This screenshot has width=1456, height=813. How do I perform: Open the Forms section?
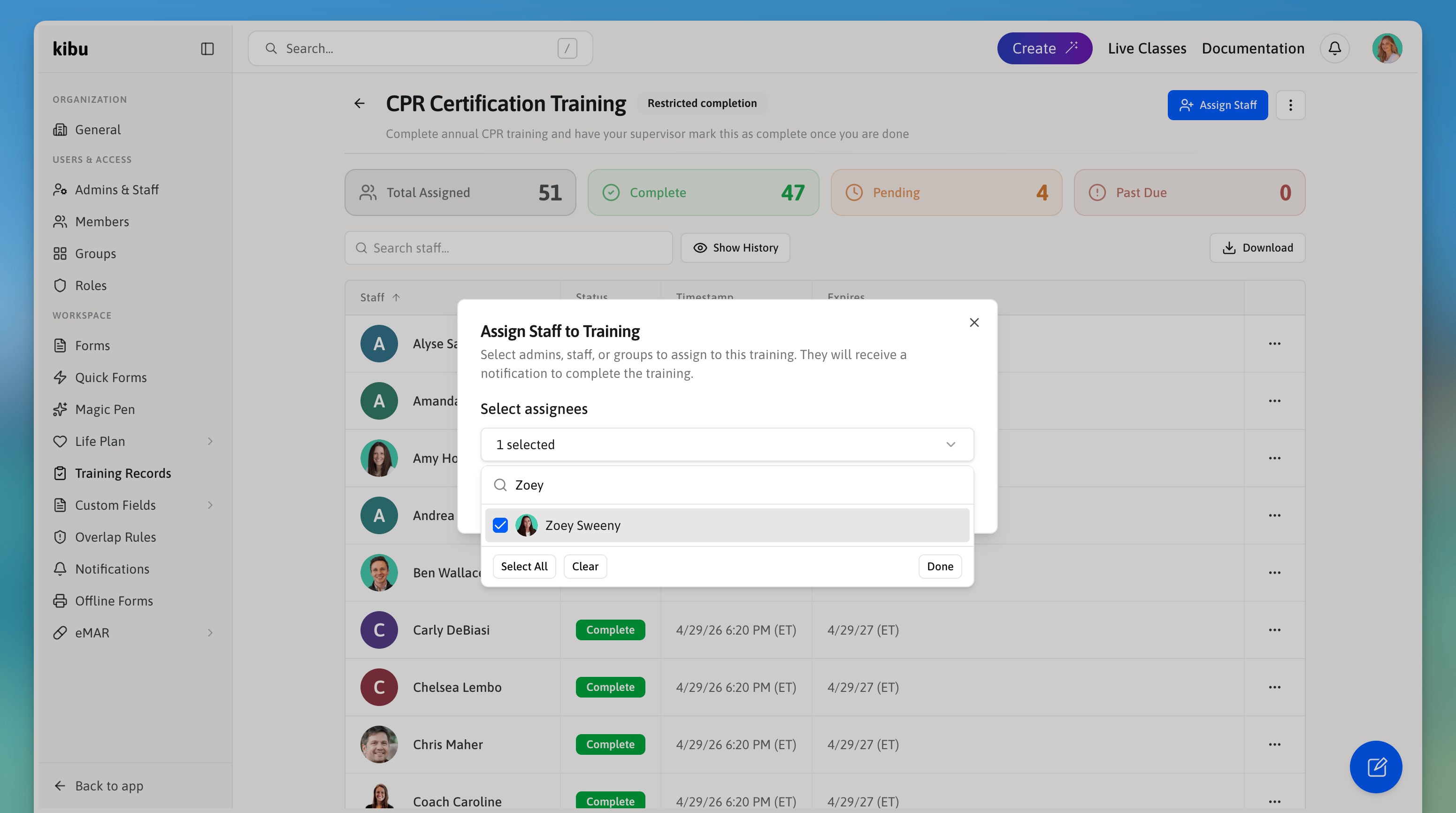click(81, 345)
